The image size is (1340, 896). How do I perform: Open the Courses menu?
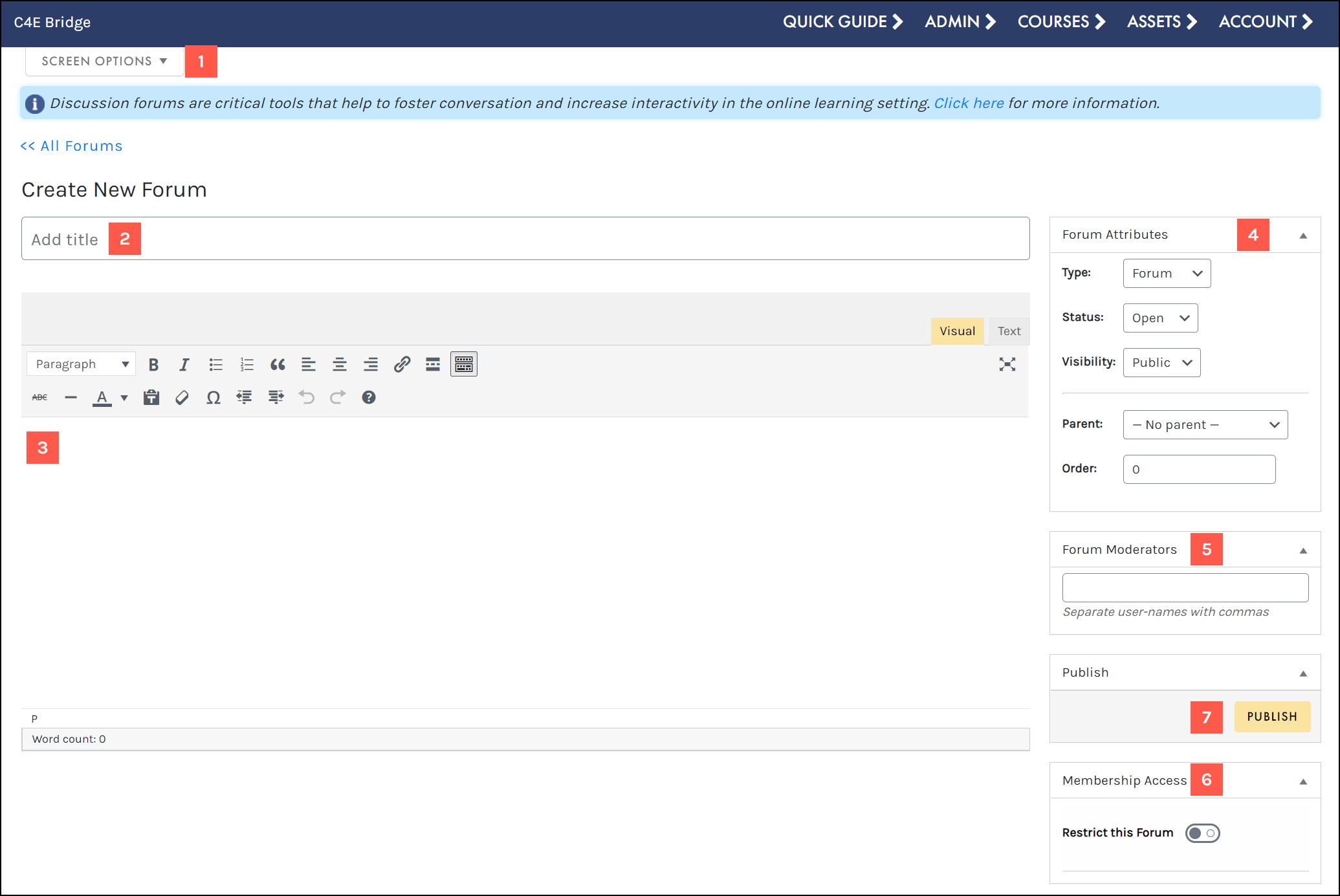tap(1061, 22)
